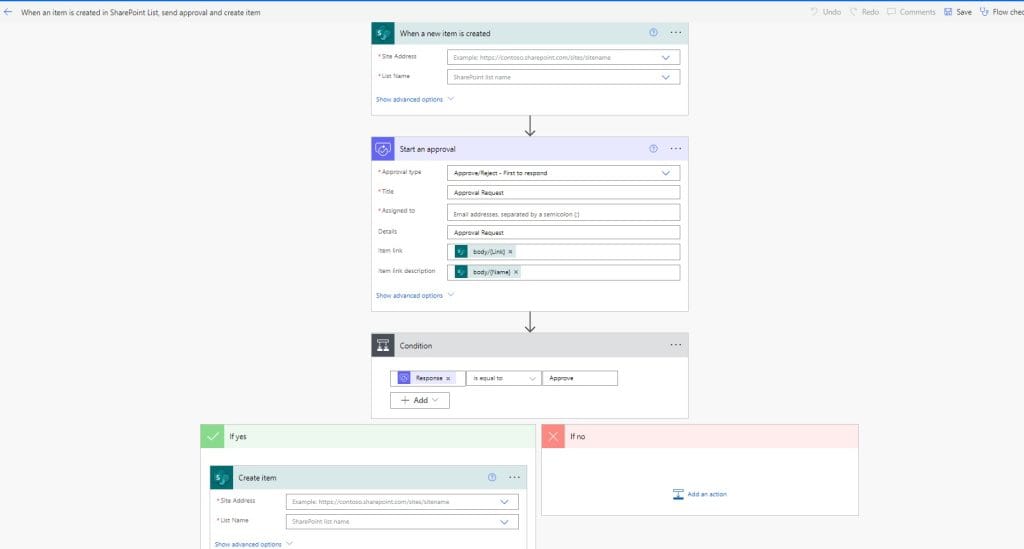The width and height of the screenshot is (1024, 549).
Task: Click the SharePoint icon on trigger card
Action: coord(383,33)
